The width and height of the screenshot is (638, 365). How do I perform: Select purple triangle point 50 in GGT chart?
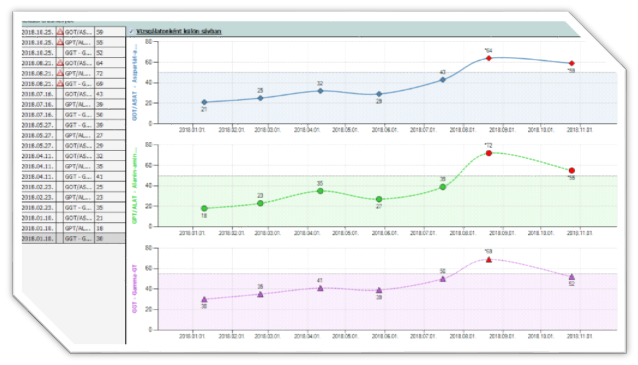[443, 279]
